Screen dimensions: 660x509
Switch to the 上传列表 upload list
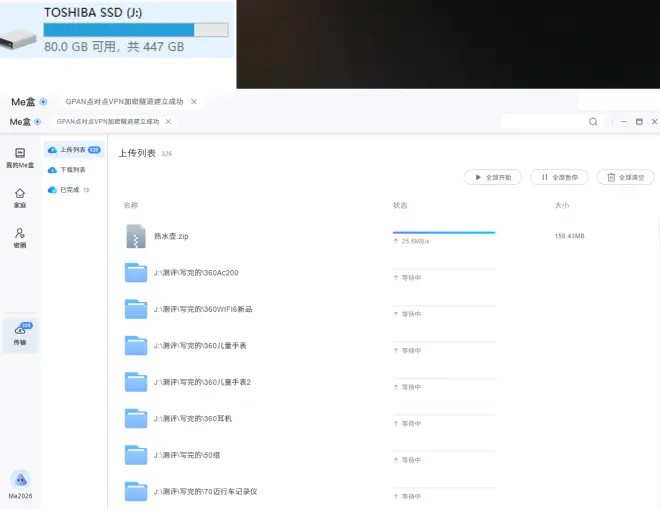72,150
